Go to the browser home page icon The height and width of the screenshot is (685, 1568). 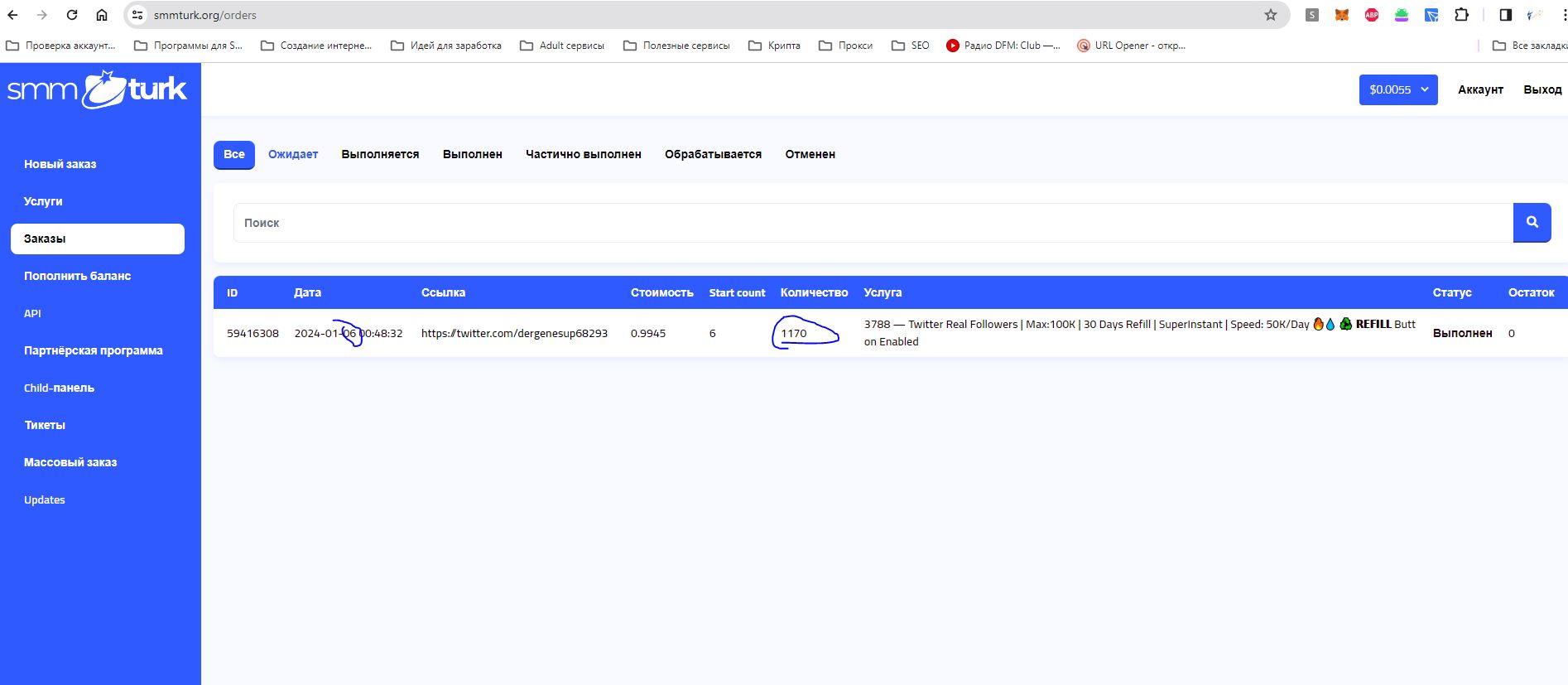[x=102, y=15]
